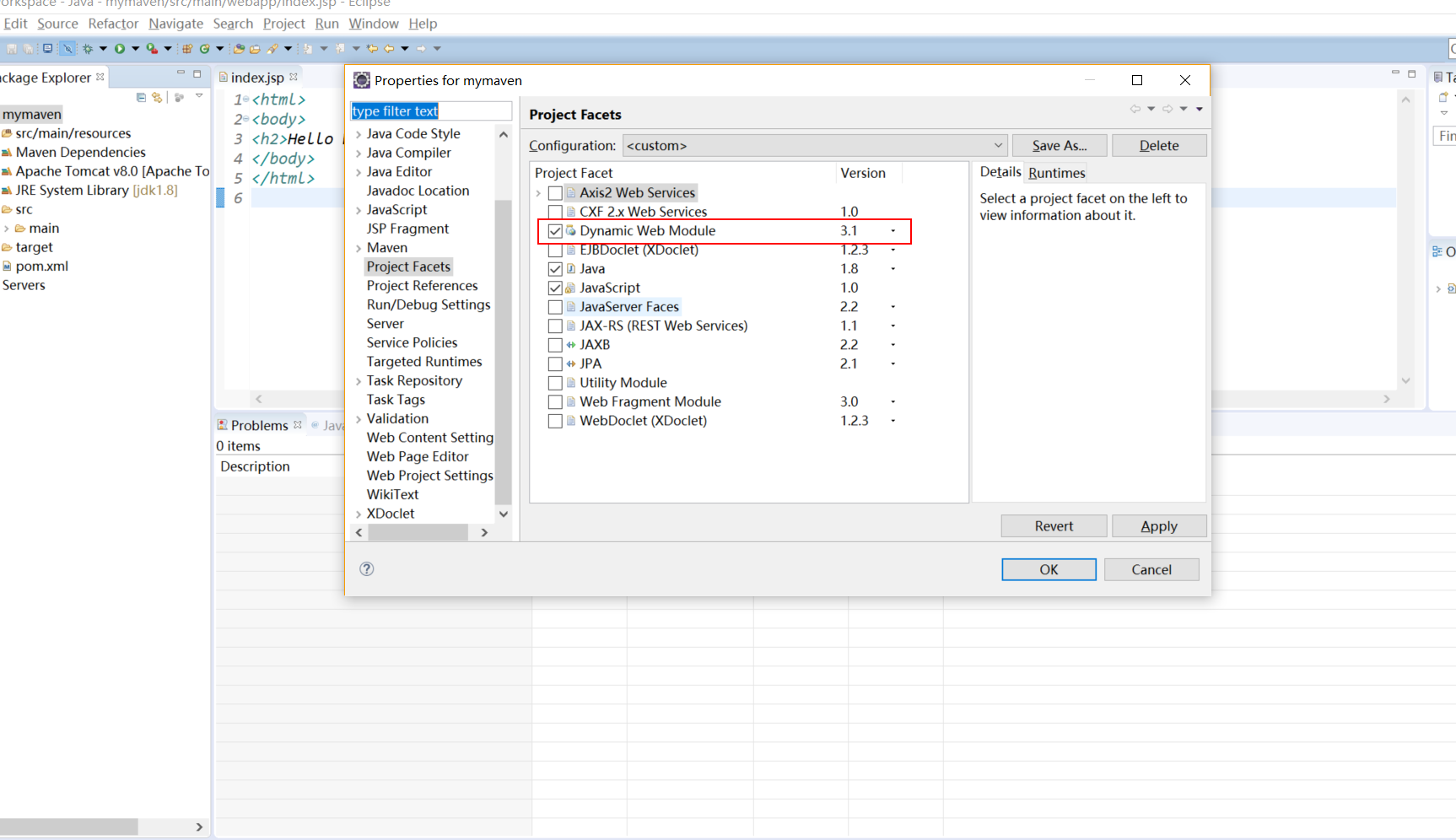Toggle Skip All Breakpoints icon
Image resolution: width=1456 pixels, height=840 pixels.
67,48
